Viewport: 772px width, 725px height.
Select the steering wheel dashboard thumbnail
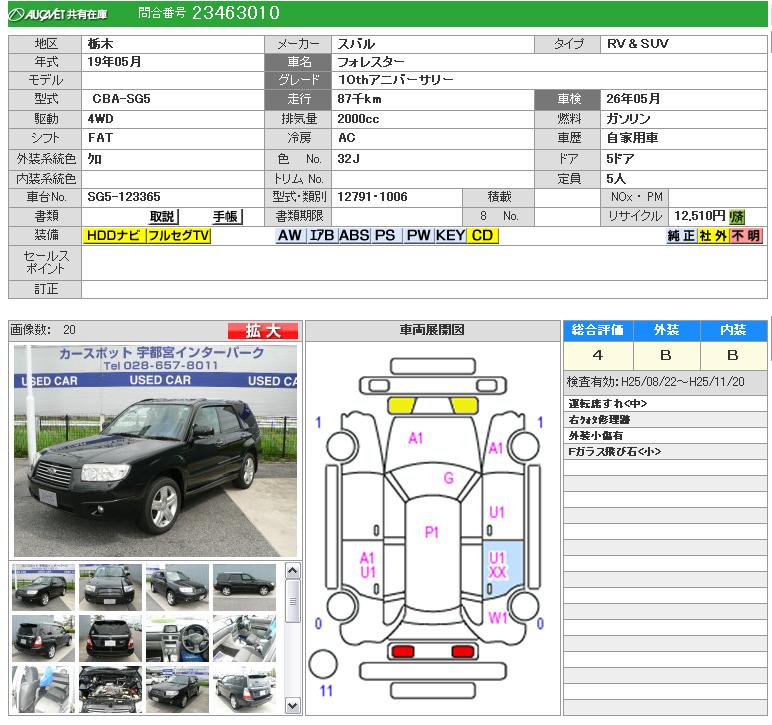177,638
